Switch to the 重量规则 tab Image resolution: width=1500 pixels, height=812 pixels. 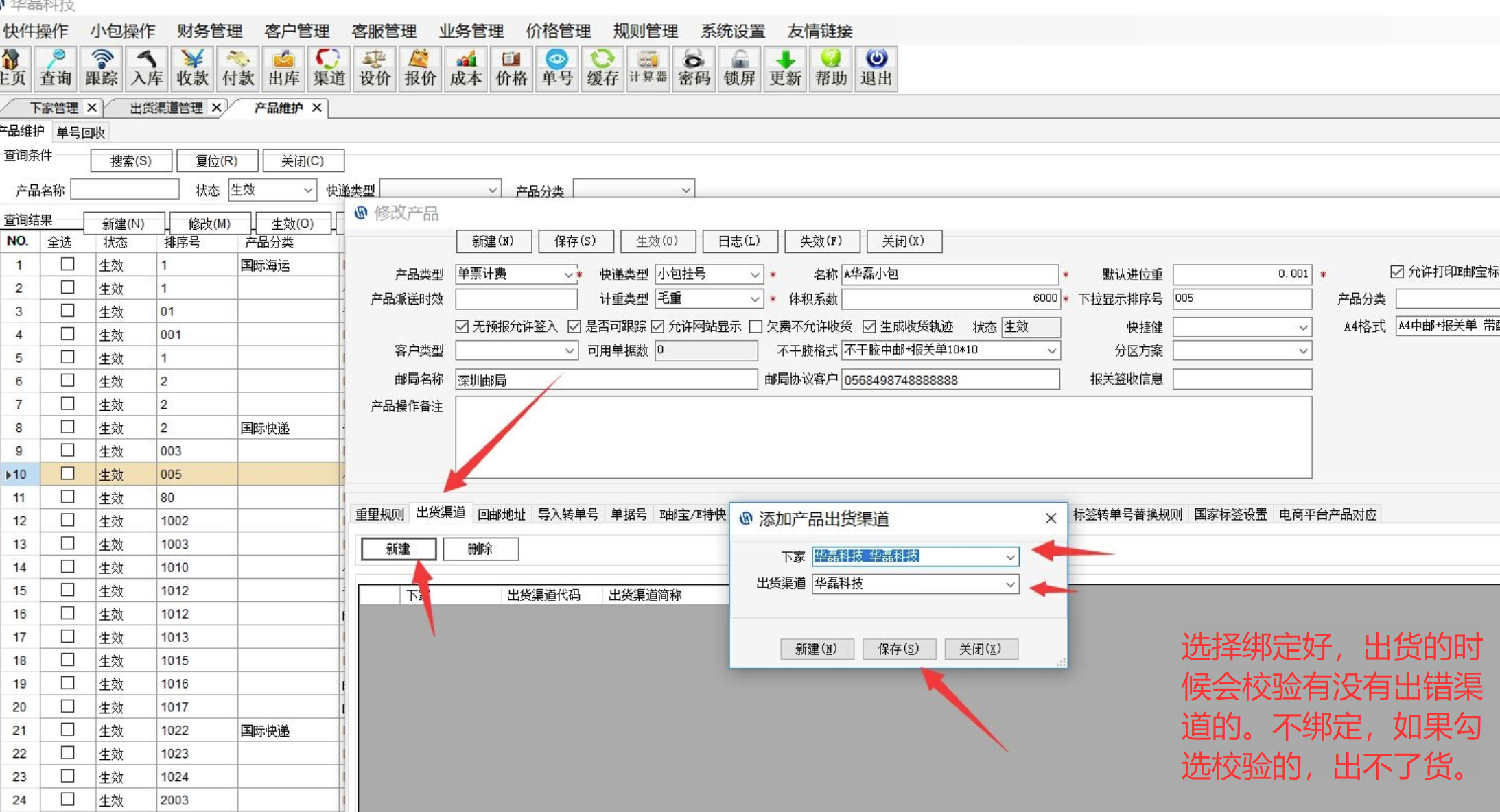pyautogui.click(x=379, y=514)
